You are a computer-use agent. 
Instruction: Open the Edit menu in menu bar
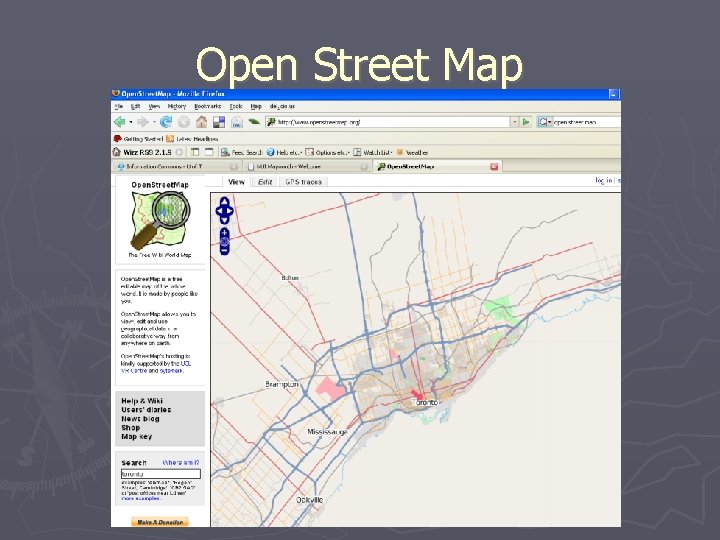pyautogui.click(x=135, y=106)
